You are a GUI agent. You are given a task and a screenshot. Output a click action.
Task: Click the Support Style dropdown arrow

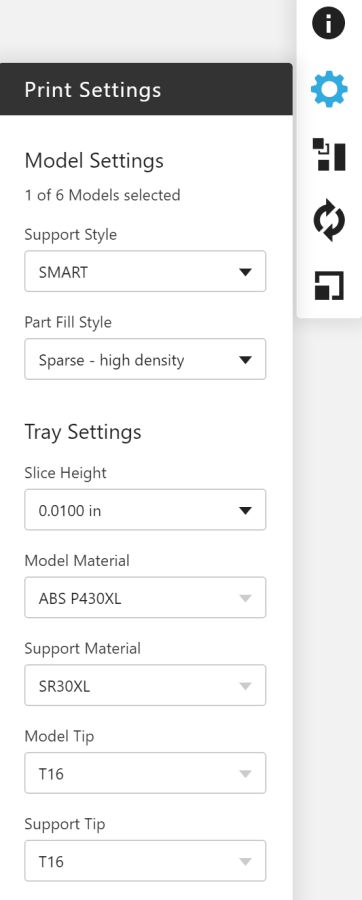click(x=246, y=272)
